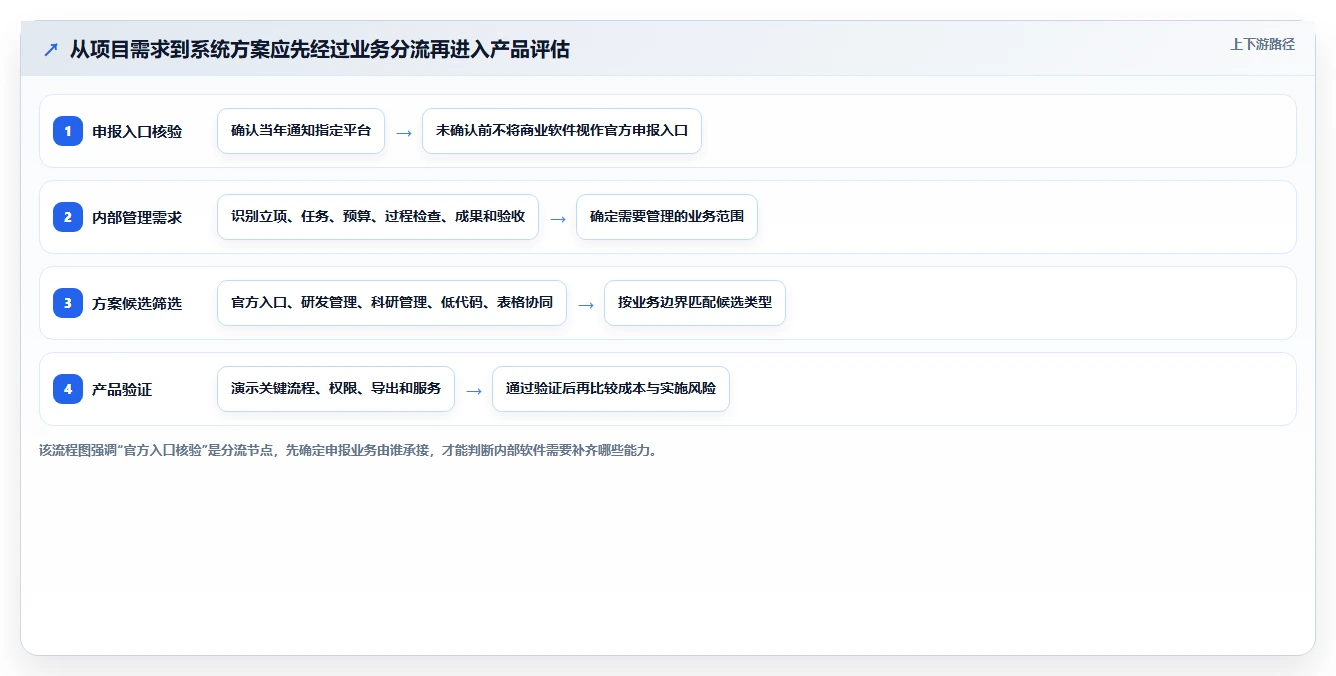Click the 上下游路径 label in the header
This screenshot has width=1336, height=676.
1262,44
